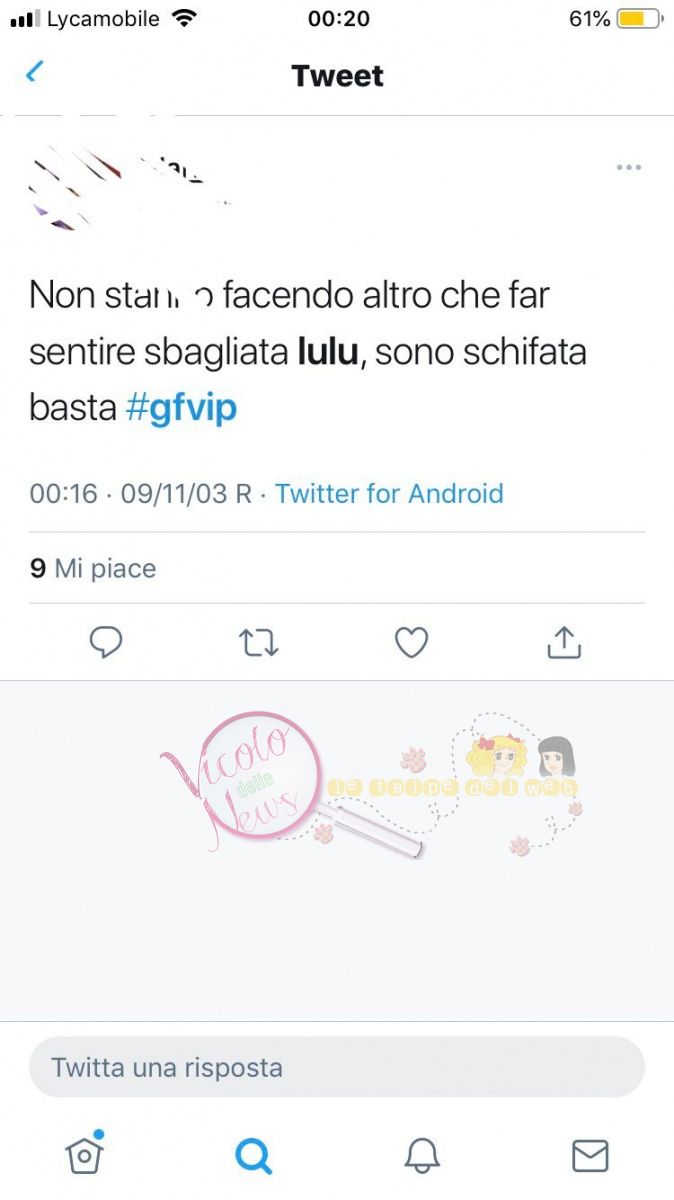674x1200 pixels.
Task: Open the #gfvip hashtag
Action: click(x=182, y=408)
